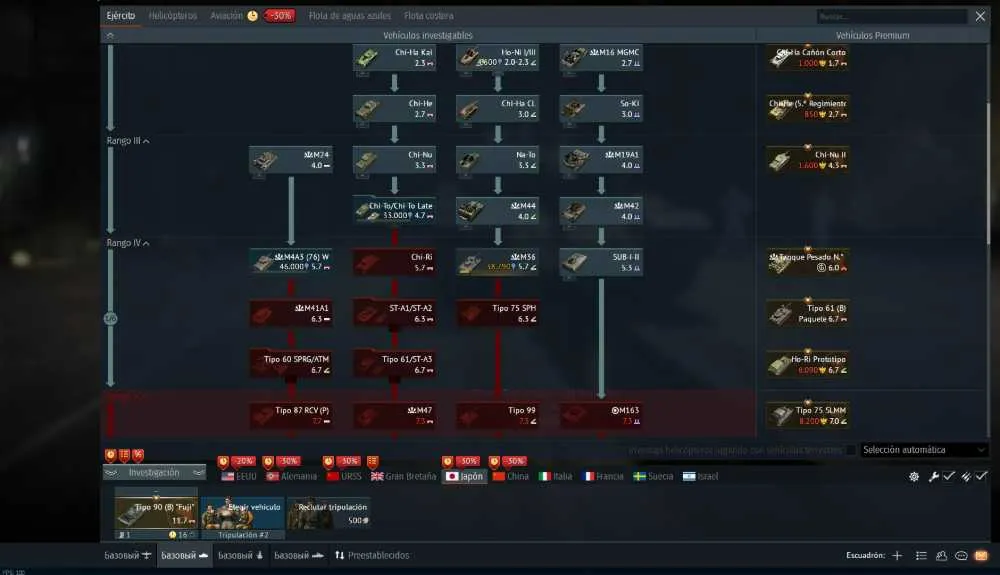The image size is (1000, 575).
Task: Select premium Tipo 61 (B) Paquete card
Action: click(808, 313)
